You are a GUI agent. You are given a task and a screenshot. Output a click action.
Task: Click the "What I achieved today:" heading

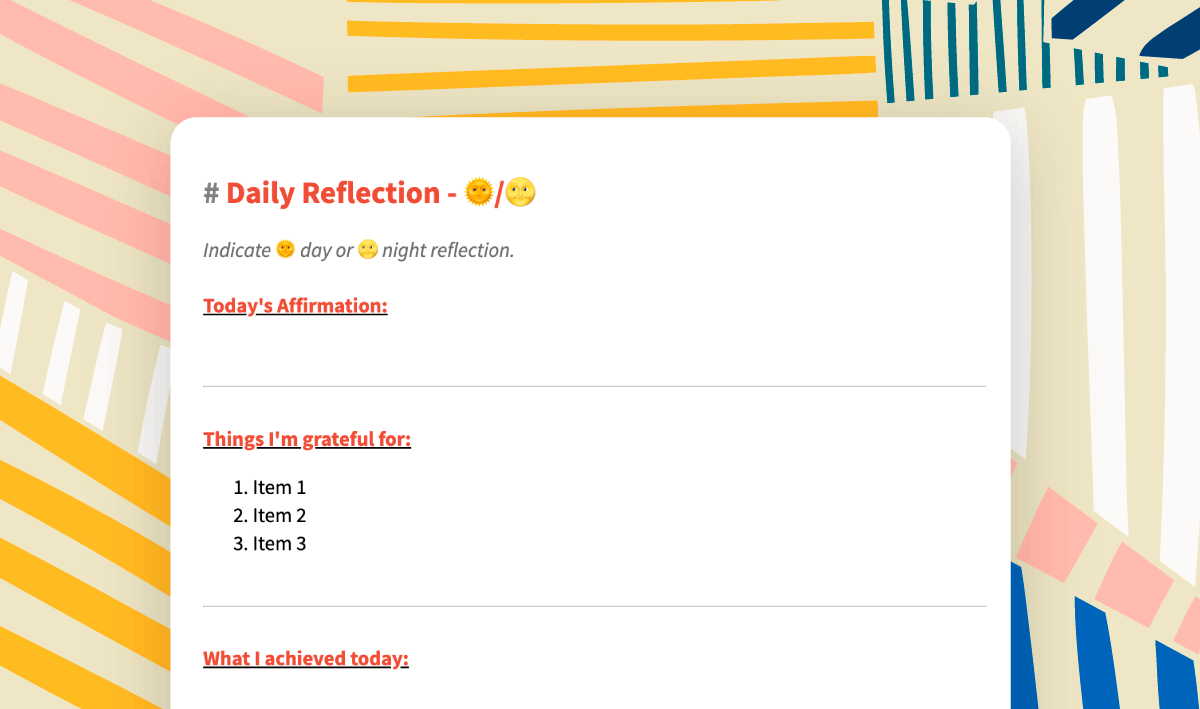click(306, 659)
